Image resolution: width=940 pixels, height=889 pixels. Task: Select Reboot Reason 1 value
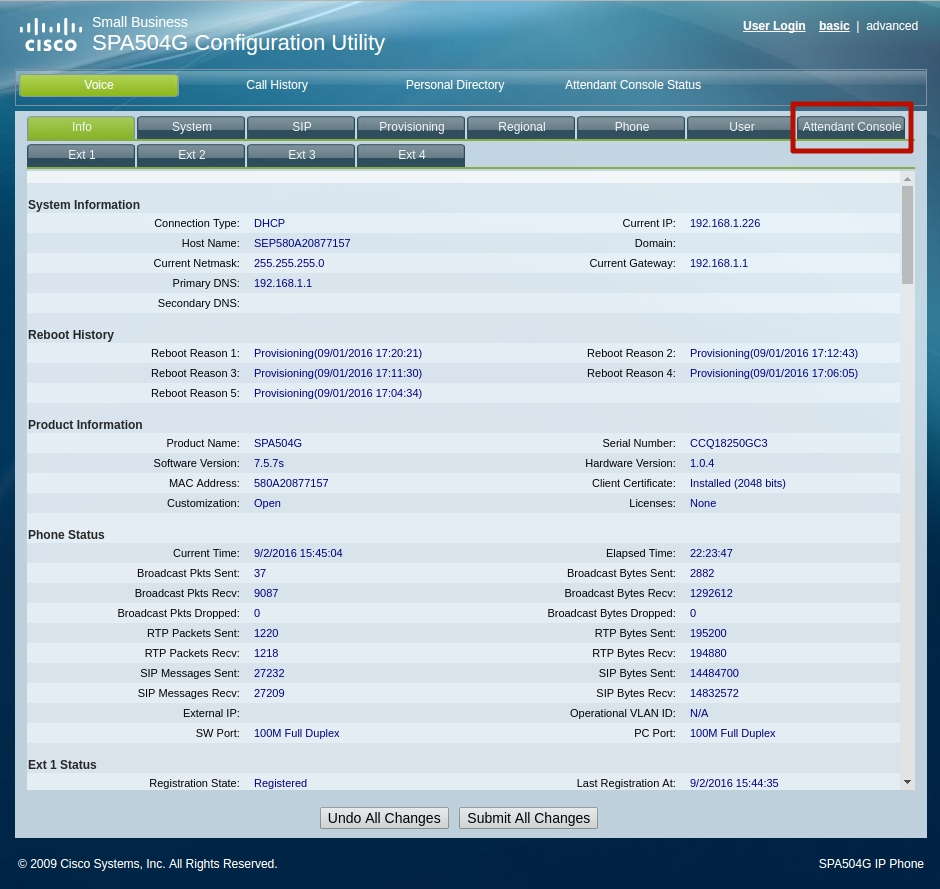point(338,354)
